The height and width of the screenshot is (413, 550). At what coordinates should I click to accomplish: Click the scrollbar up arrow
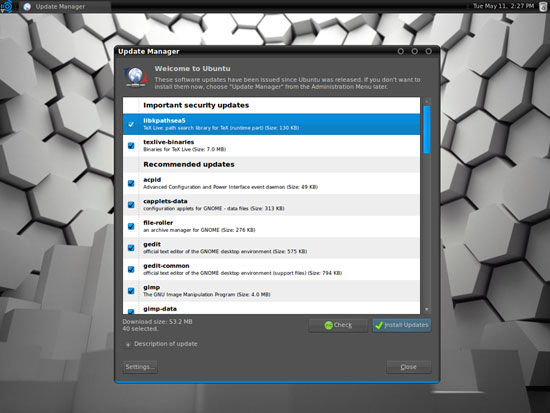point(427,101)
